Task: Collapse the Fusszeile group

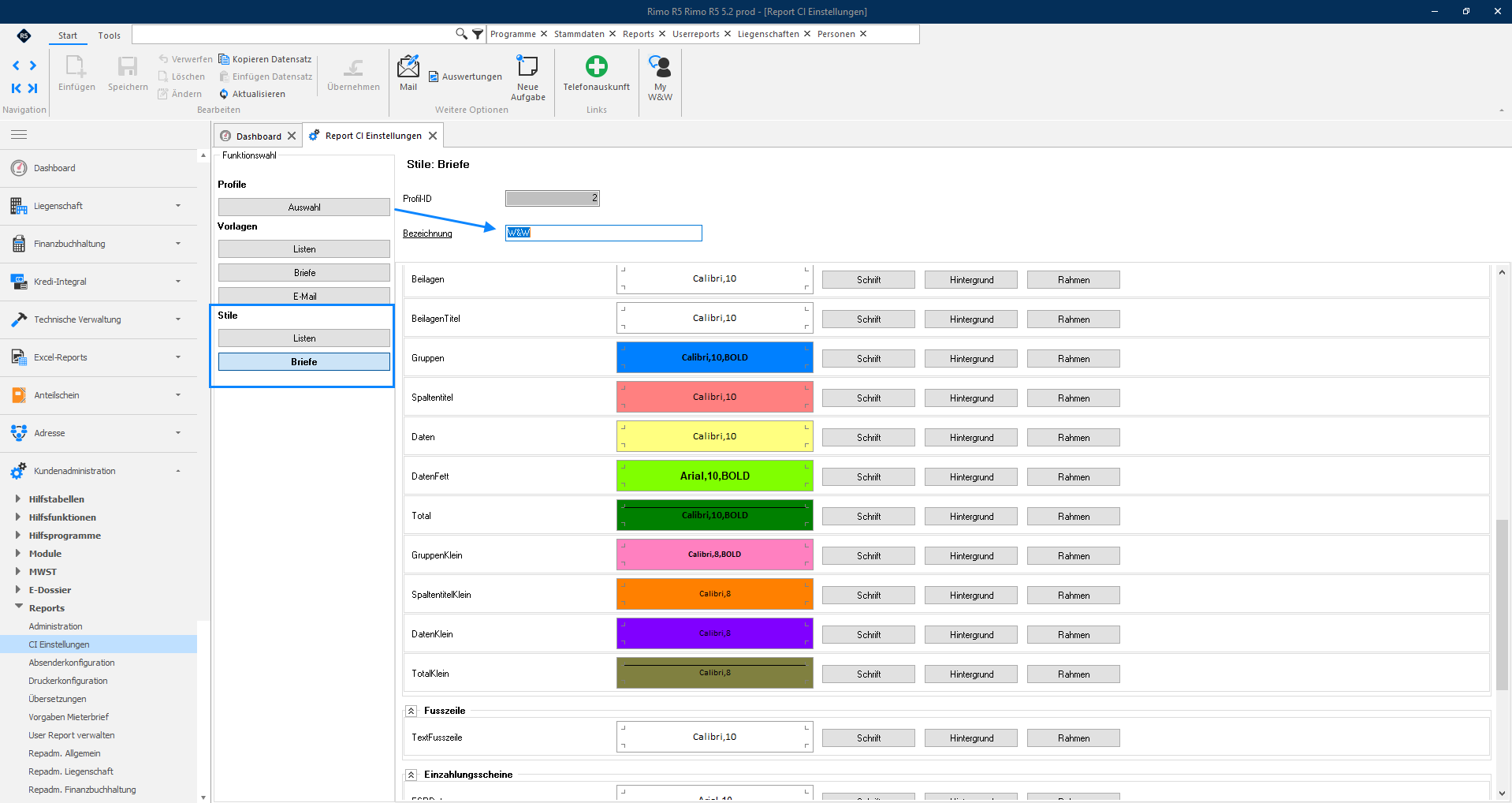Action: tap(411, 711)
